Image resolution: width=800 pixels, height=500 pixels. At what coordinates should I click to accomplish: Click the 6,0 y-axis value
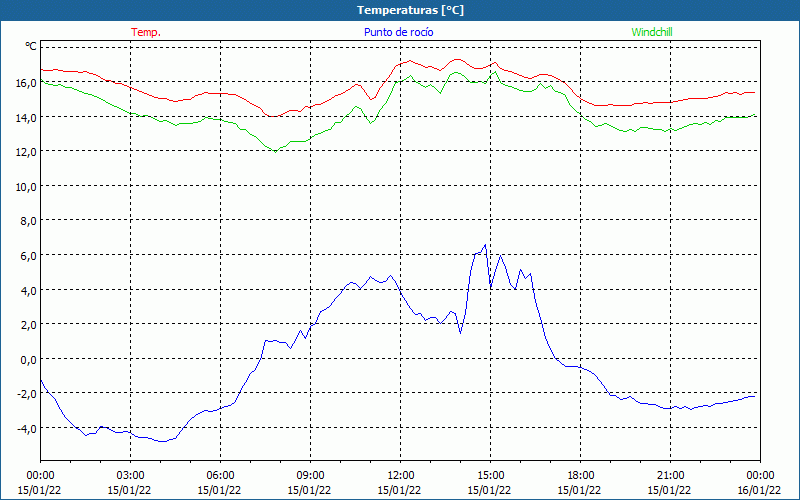coord(28,256)
